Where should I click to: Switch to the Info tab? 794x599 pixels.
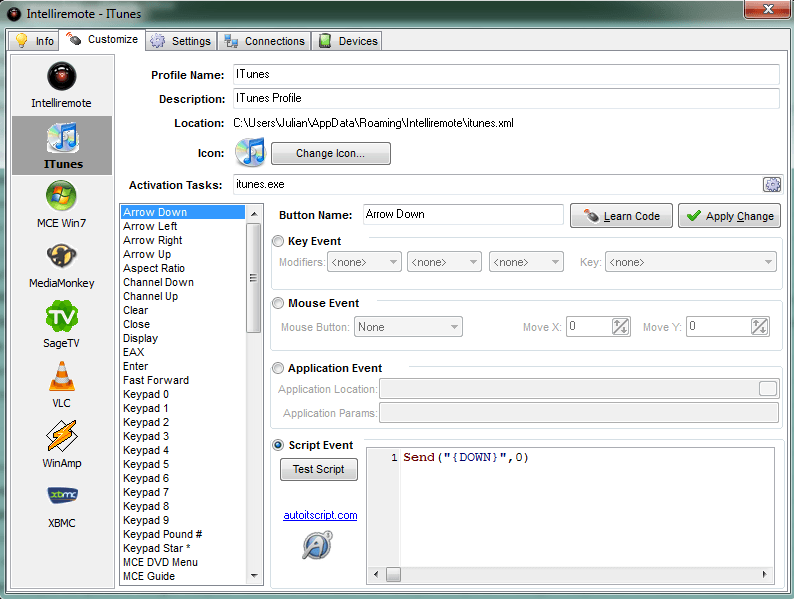tap(34, 41)
